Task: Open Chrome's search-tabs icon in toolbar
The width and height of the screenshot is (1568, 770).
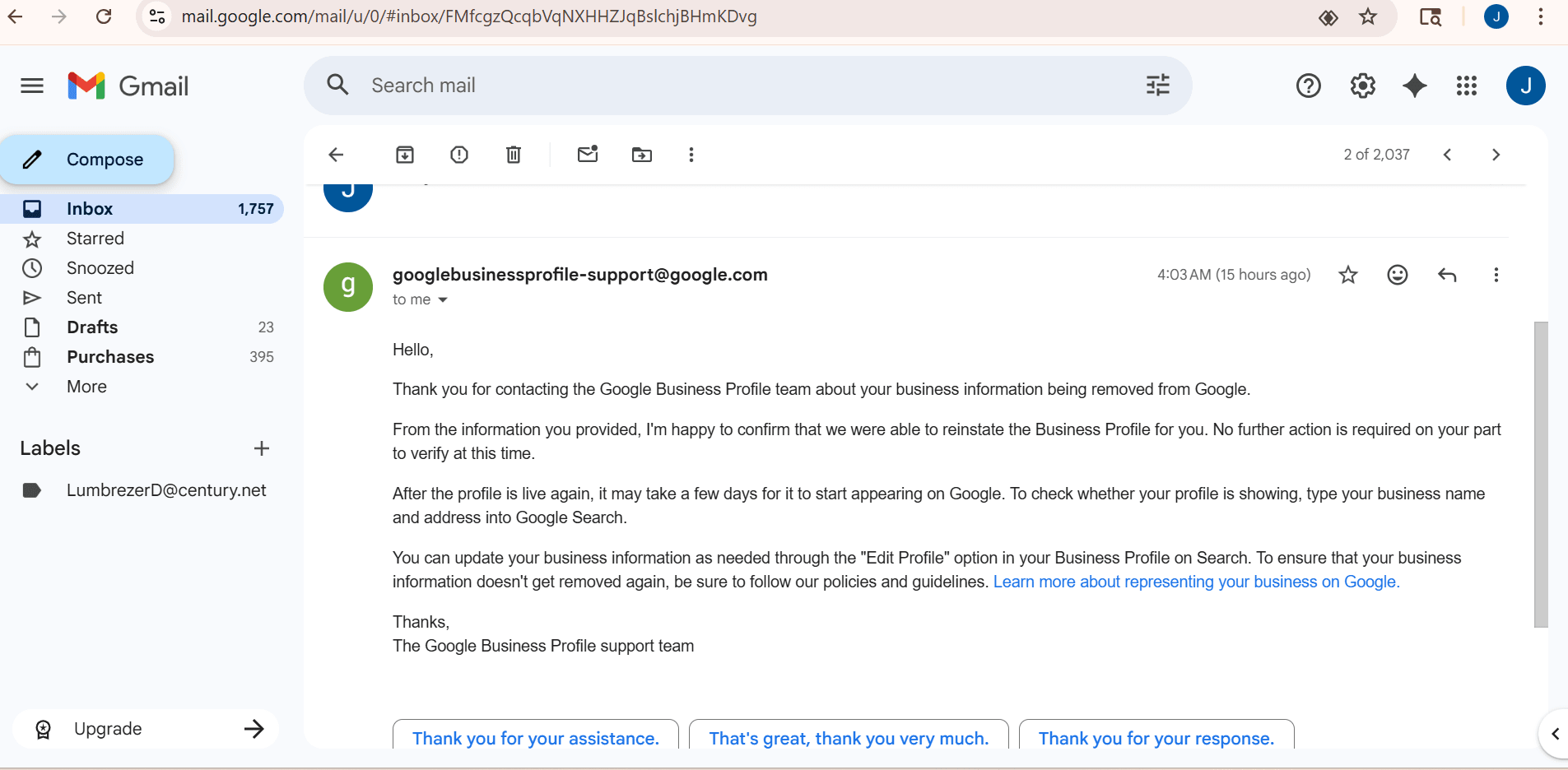Action: coord(1431,16)
